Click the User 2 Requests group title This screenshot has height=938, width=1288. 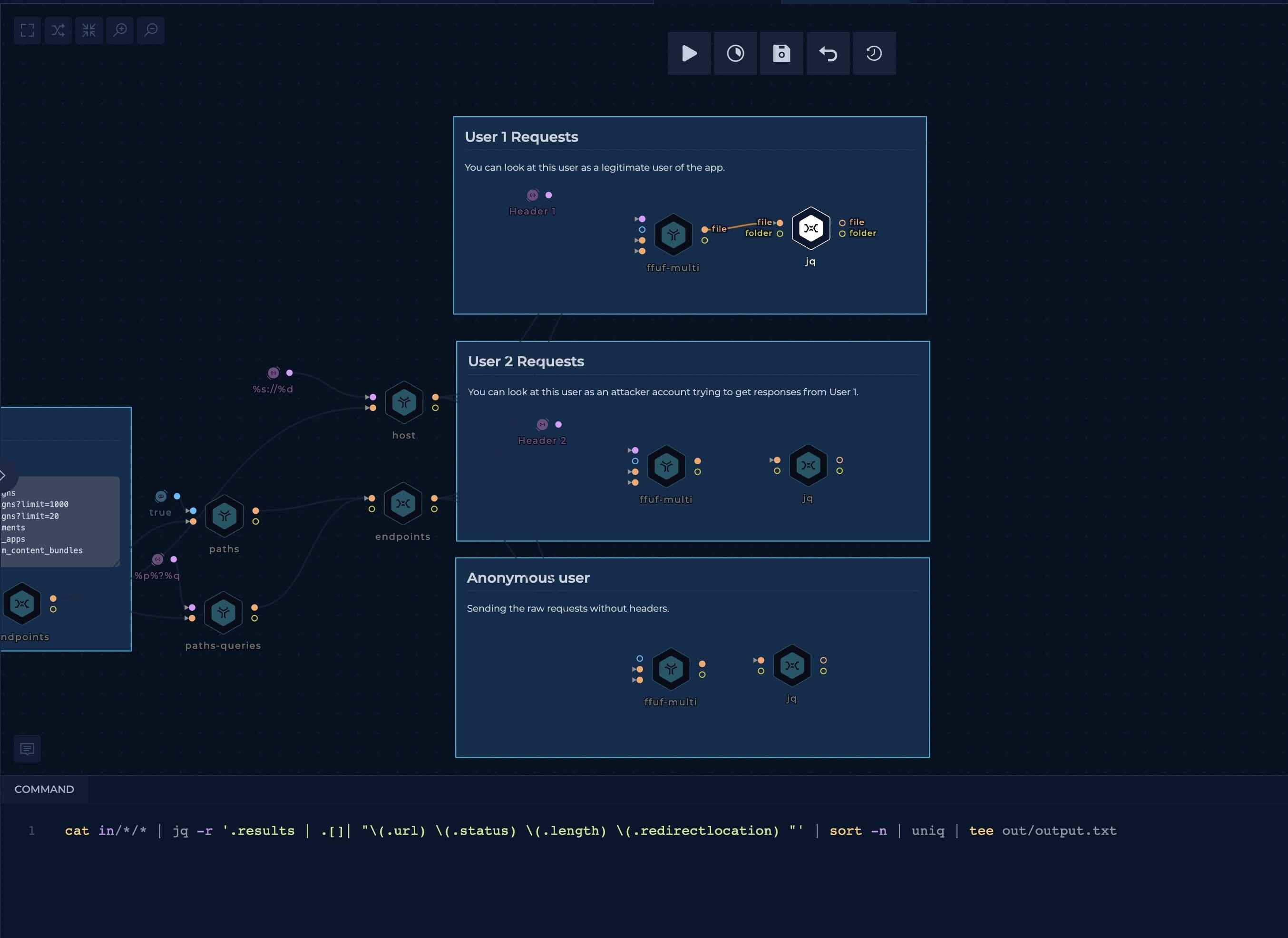point(526,361)
